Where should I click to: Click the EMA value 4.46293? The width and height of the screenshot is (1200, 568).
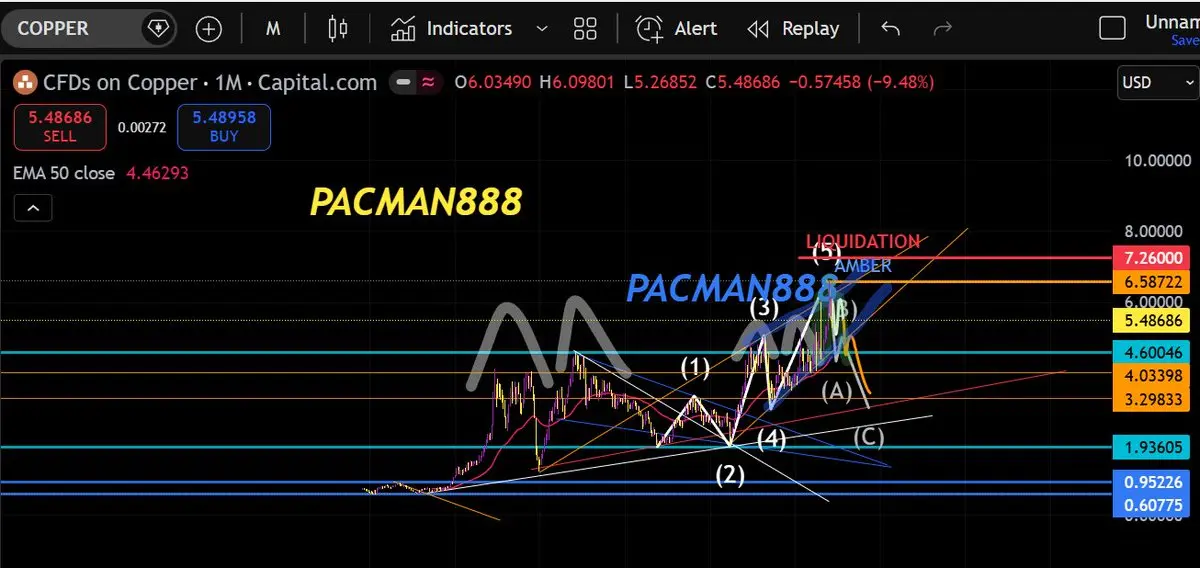[157, 173]
